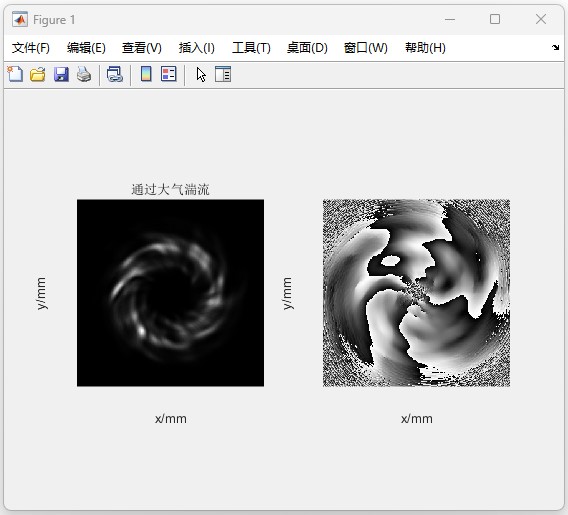Open the 插入(I) menu
The height and width of the screenshot is (515, 568).
[197, 48]
